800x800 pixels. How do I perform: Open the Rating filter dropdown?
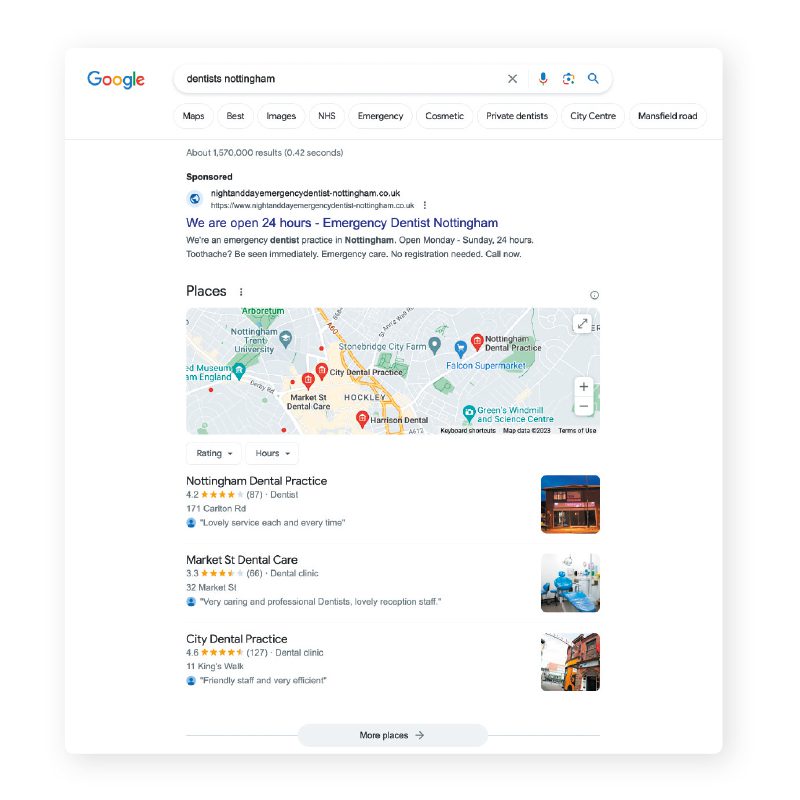(x=213, y=453)
